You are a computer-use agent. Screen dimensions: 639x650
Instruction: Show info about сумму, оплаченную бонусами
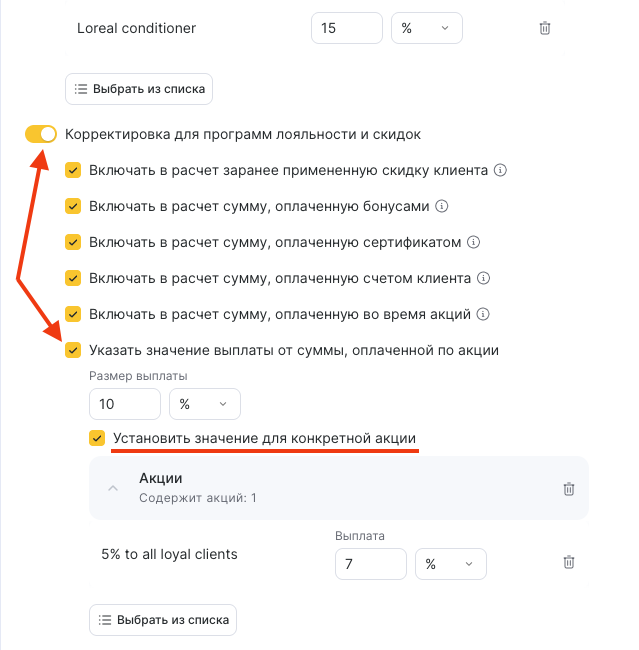(441, 206)
